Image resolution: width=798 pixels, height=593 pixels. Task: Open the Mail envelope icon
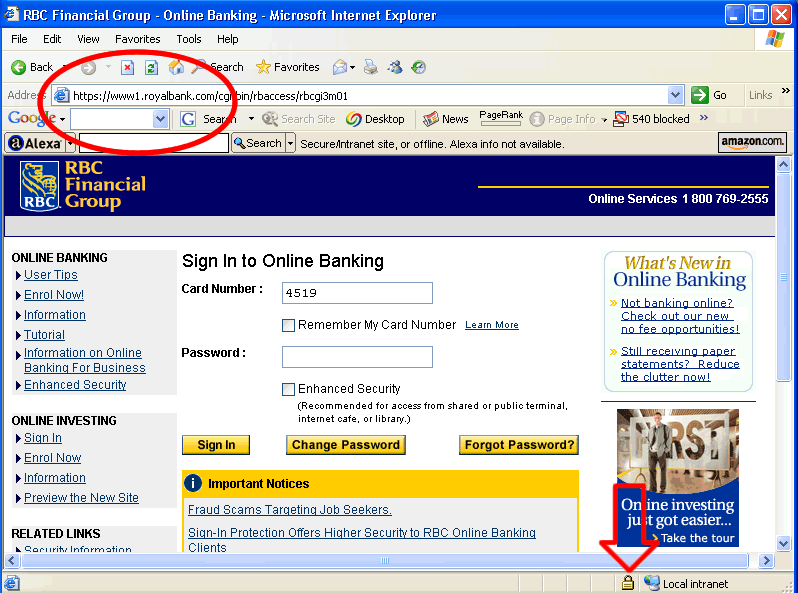click(339, 67)
